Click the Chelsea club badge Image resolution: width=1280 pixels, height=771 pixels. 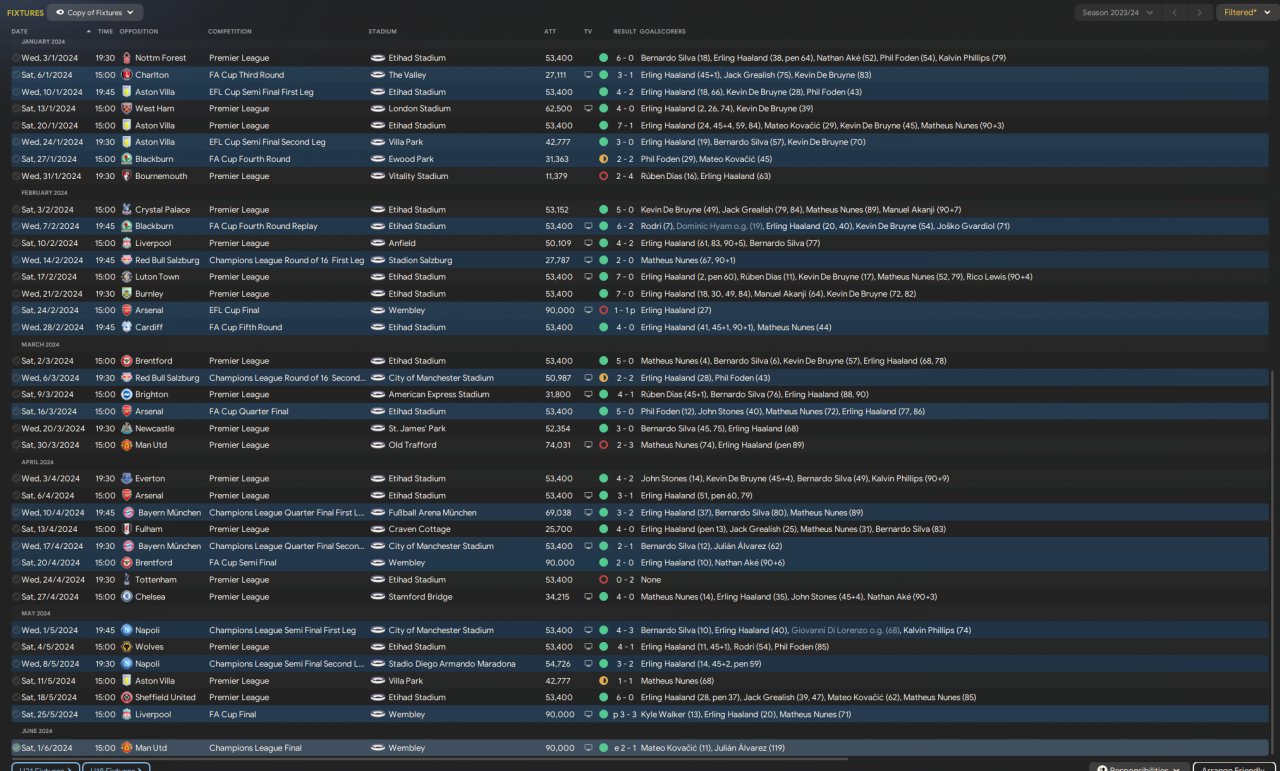[x=126, y=597]
